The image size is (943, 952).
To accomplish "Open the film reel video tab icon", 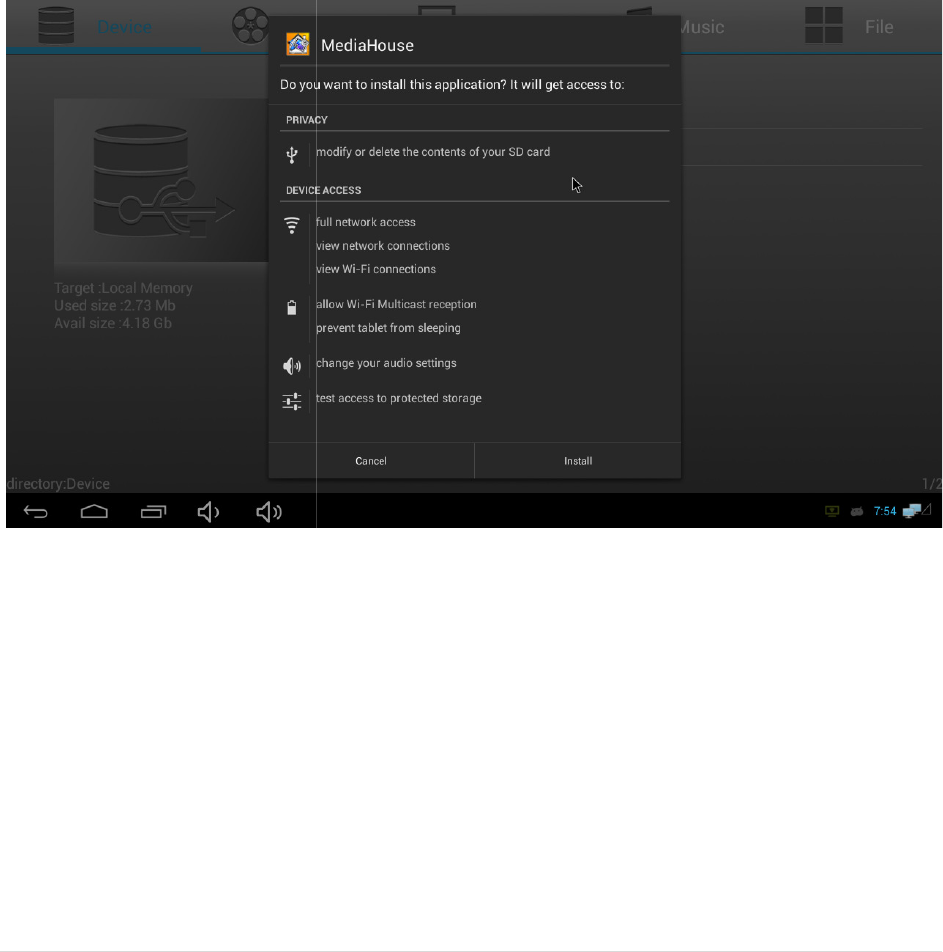I will pyautogui.click(x=250, y=26).
